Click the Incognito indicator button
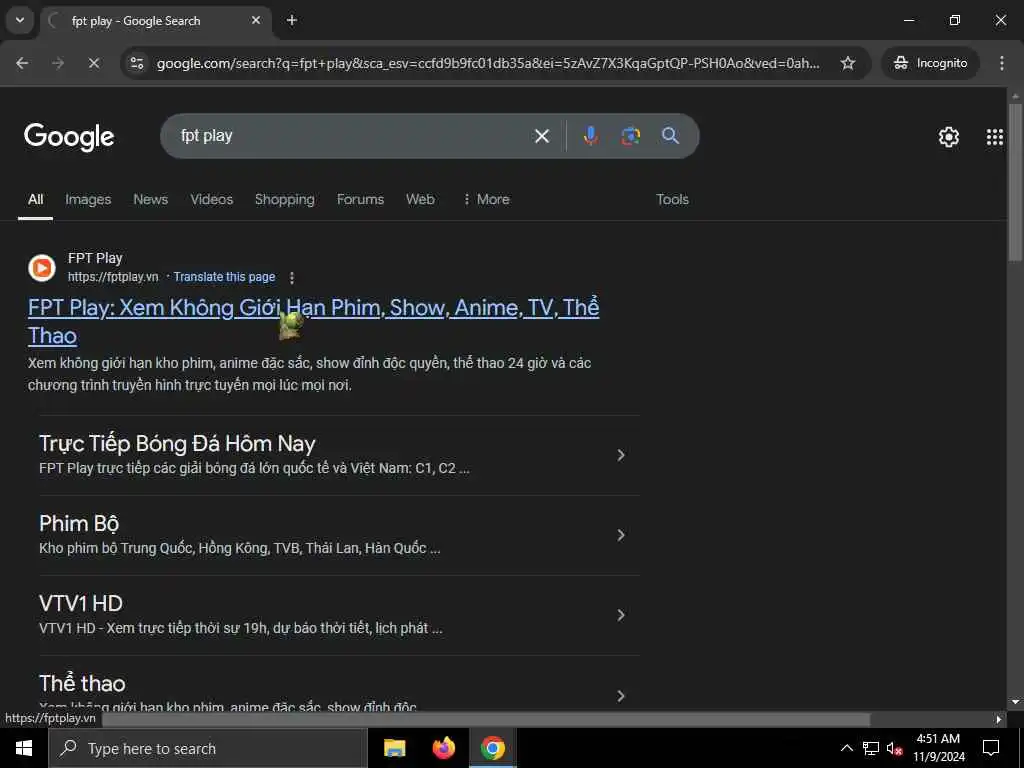 (931, 63)
